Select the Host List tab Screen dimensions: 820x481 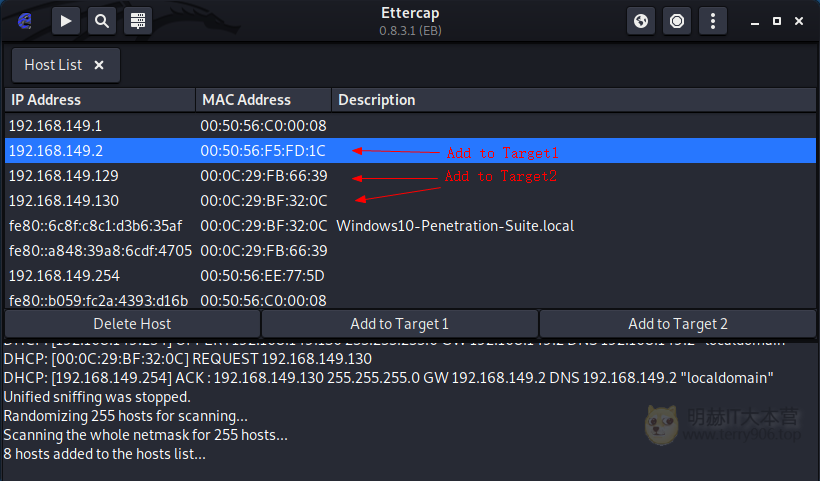tap(53, 65)
